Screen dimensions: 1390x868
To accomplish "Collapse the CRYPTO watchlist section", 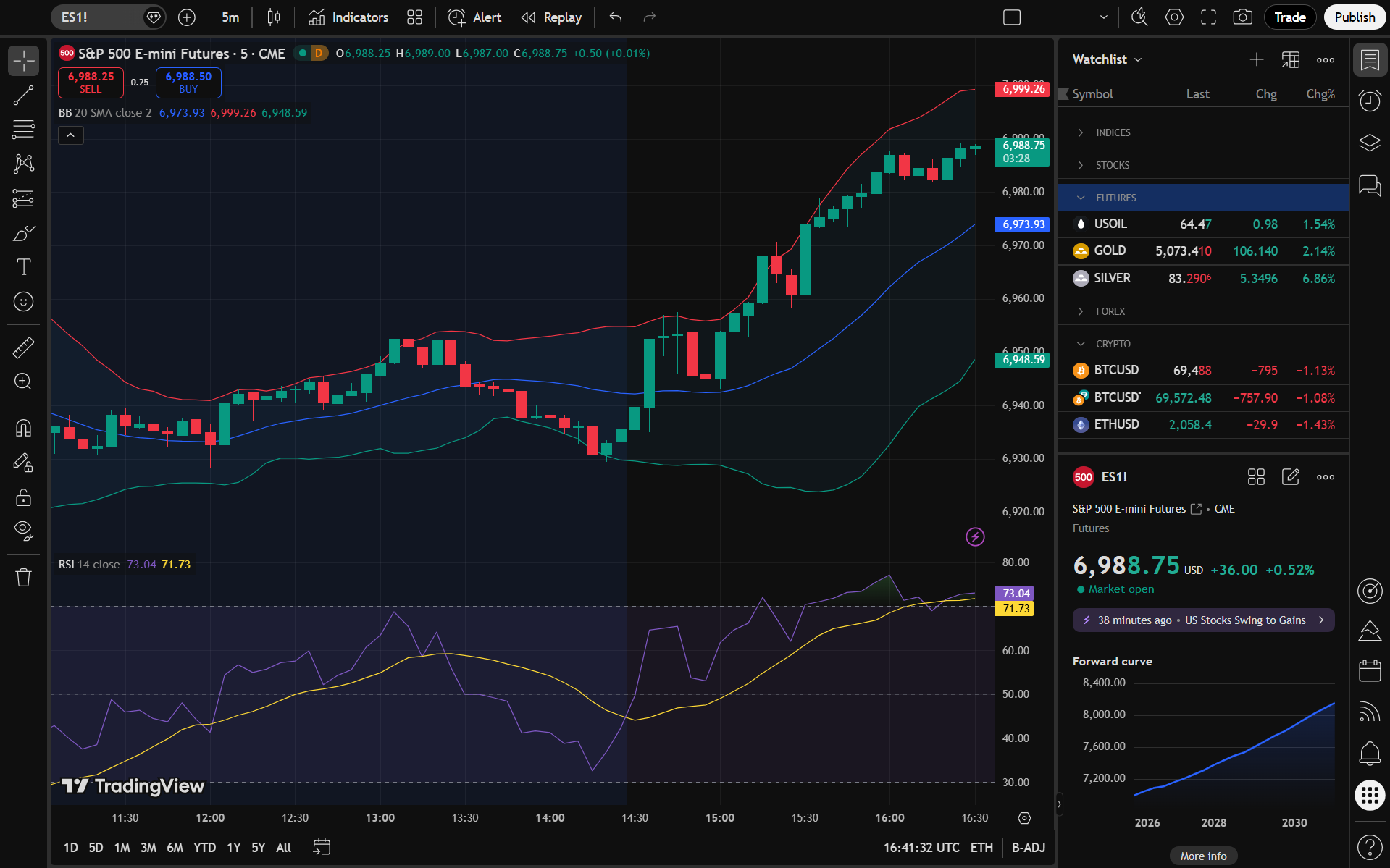I will [1113, 344].
